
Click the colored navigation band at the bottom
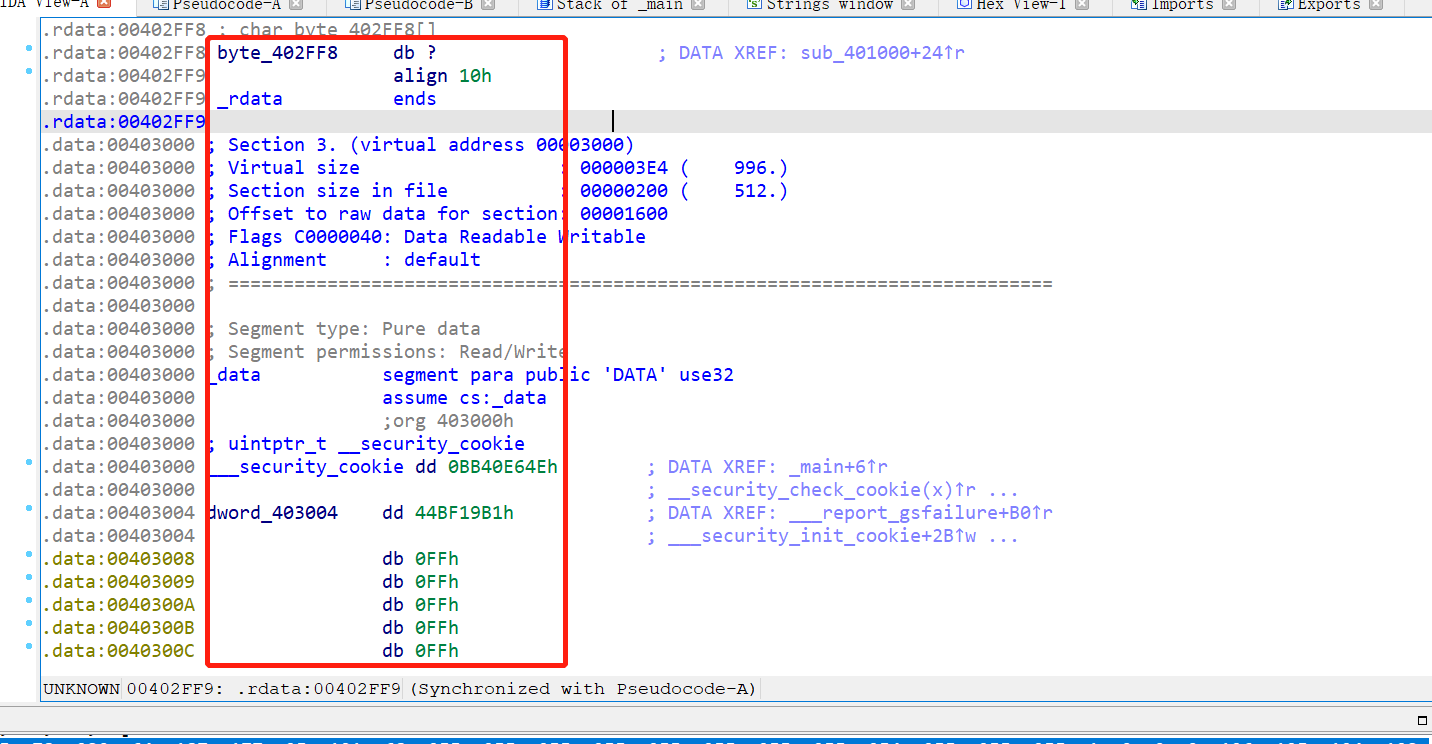pos(716,739)
